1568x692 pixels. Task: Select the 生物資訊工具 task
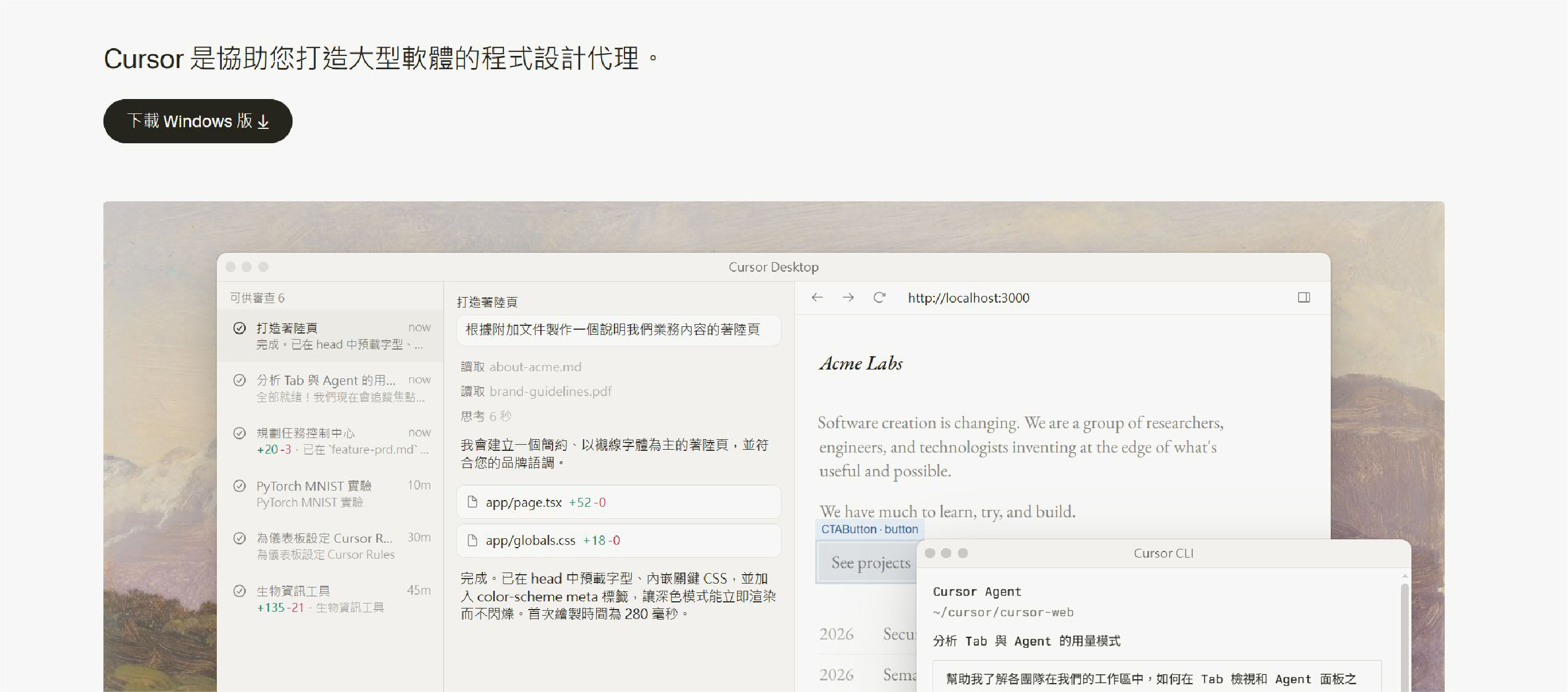coord(331,599)
